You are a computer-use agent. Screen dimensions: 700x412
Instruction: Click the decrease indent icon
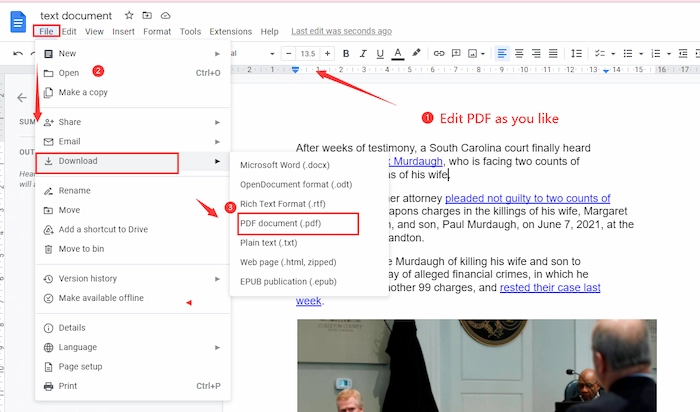click(683, 54)
